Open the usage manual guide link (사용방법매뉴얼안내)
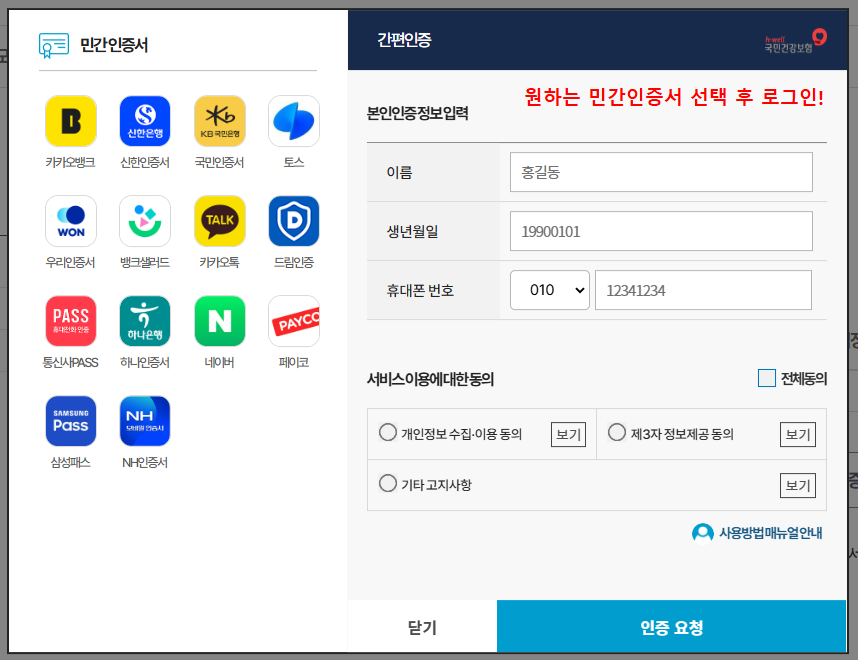 pyautogui.click(x=770, y=533)
